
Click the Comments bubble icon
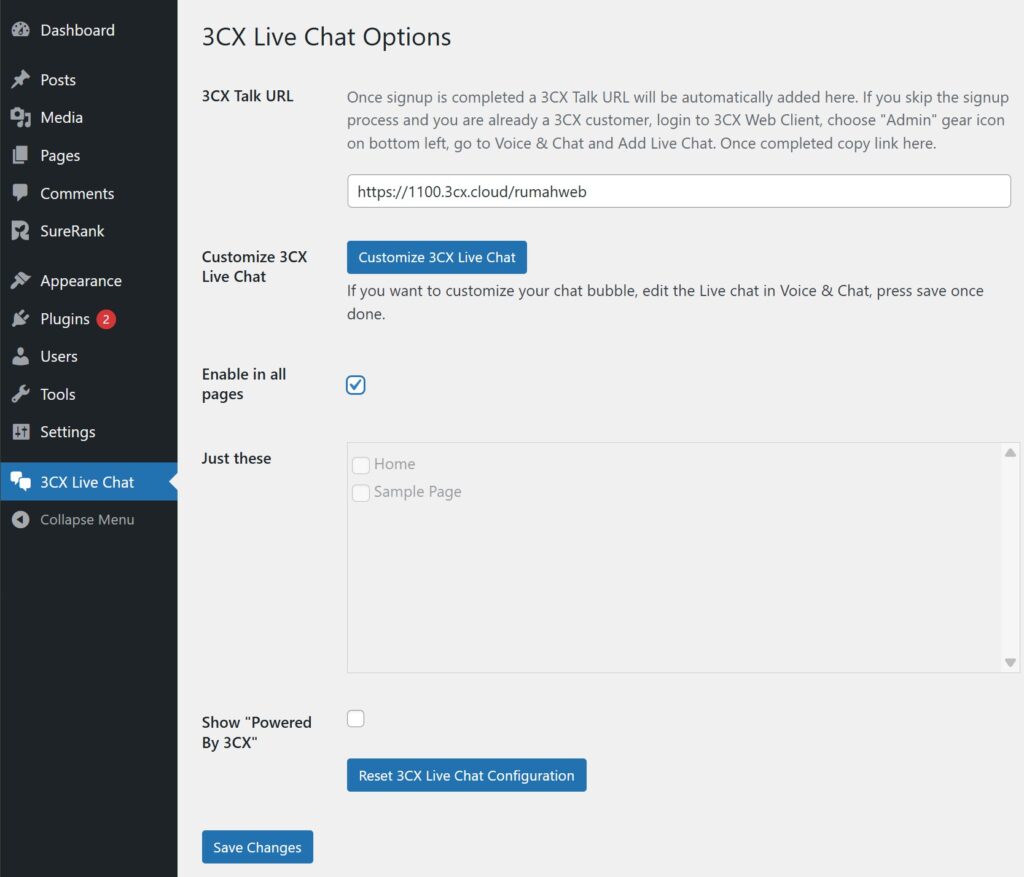(x=20, y=193)
